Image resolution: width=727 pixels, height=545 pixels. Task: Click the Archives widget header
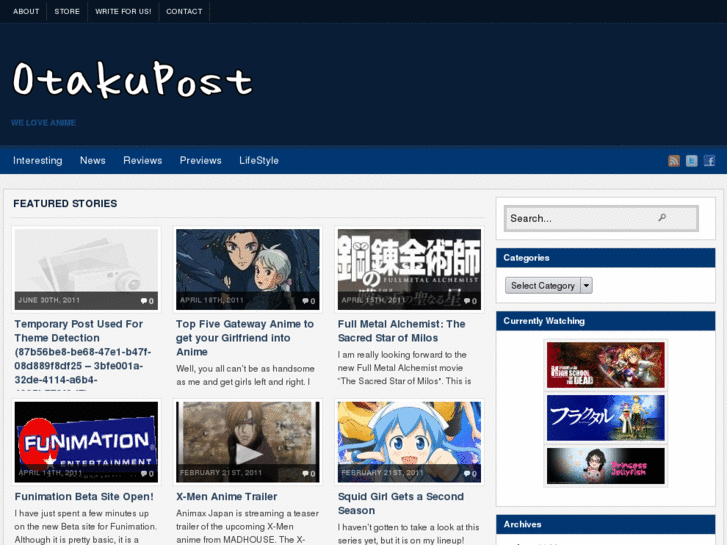[x=606, y=524]
